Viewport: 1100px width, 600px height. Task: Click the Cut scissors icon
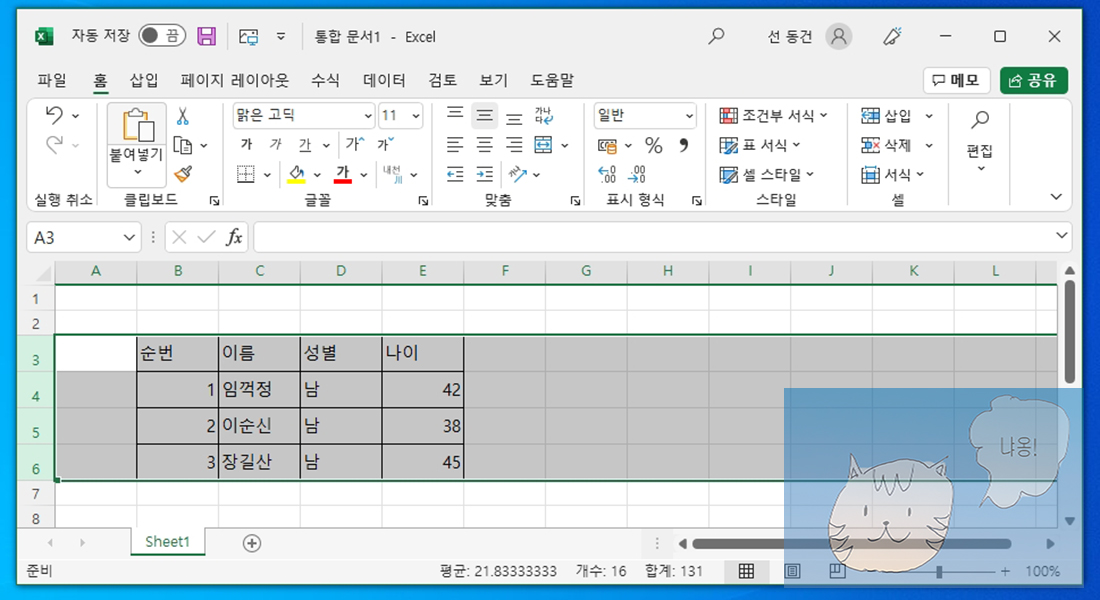coord(182,116)
